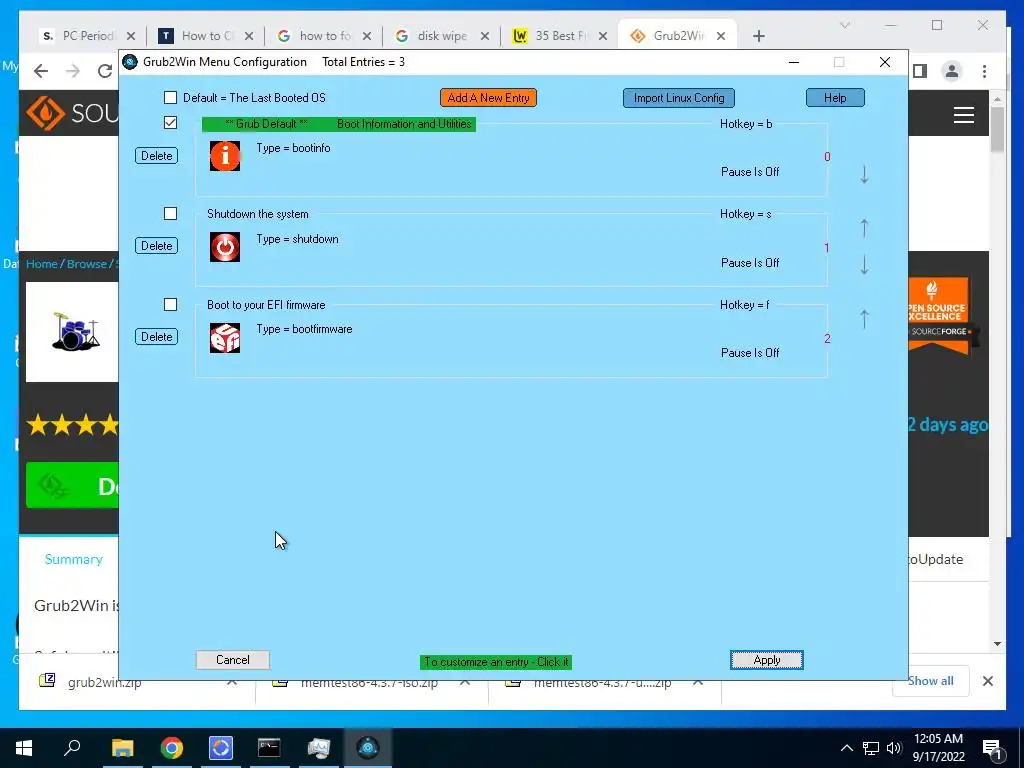
Task: Open volume control in system tray
Action: pos(894,748)
